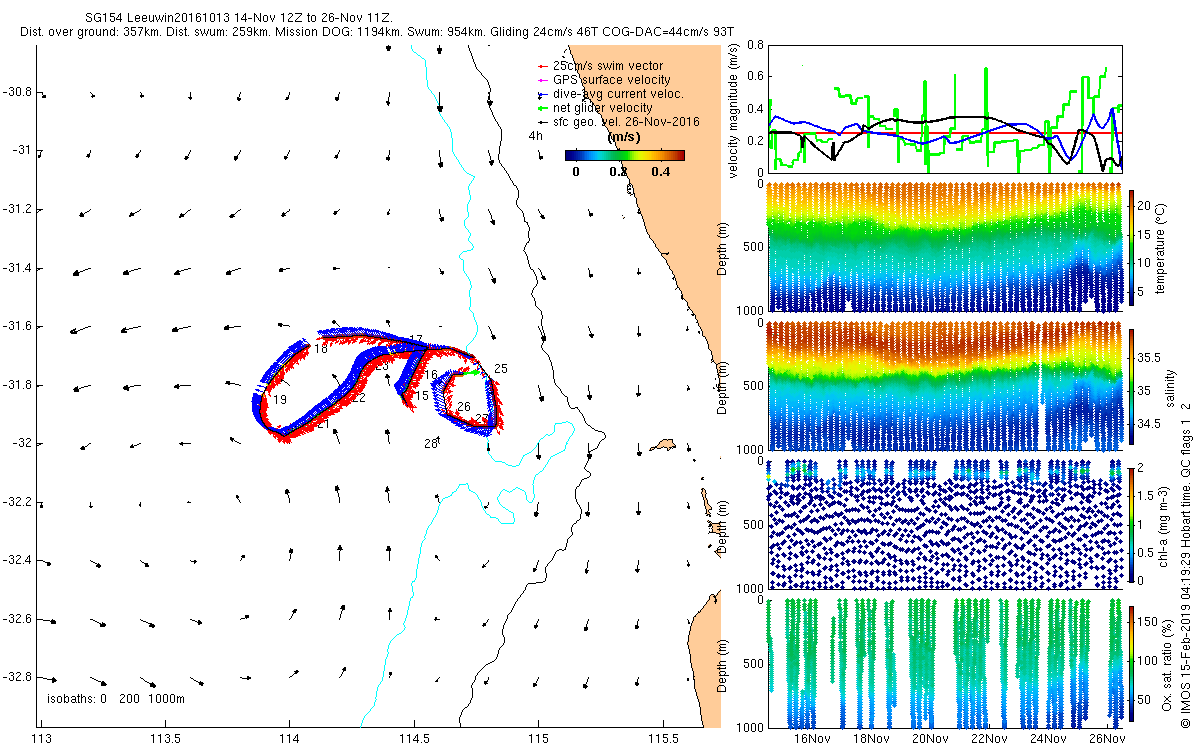
Task: Click the '16Nov' date tick
Action: point(811,739)
